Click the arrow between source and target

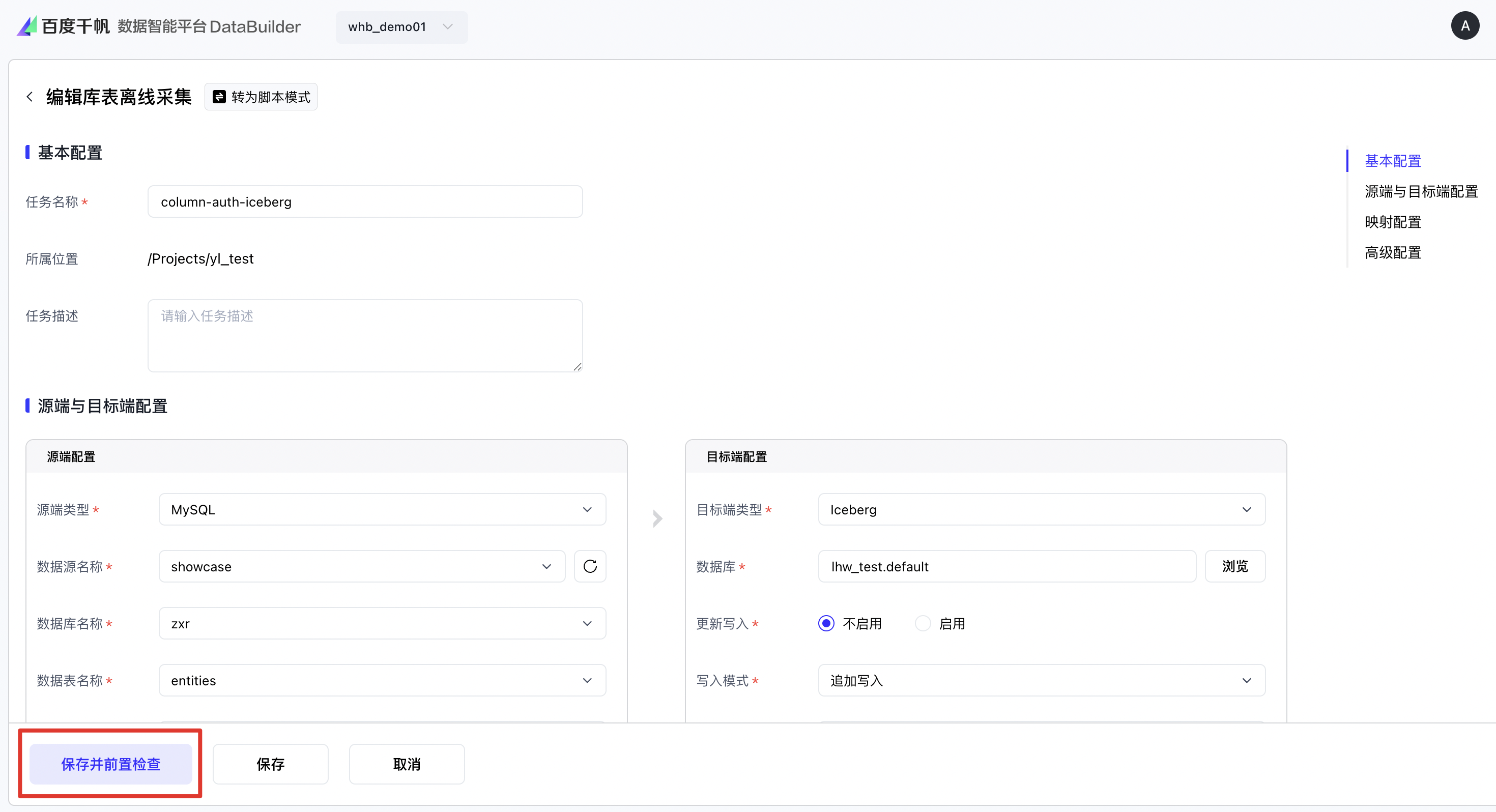[x=657, y=518]
